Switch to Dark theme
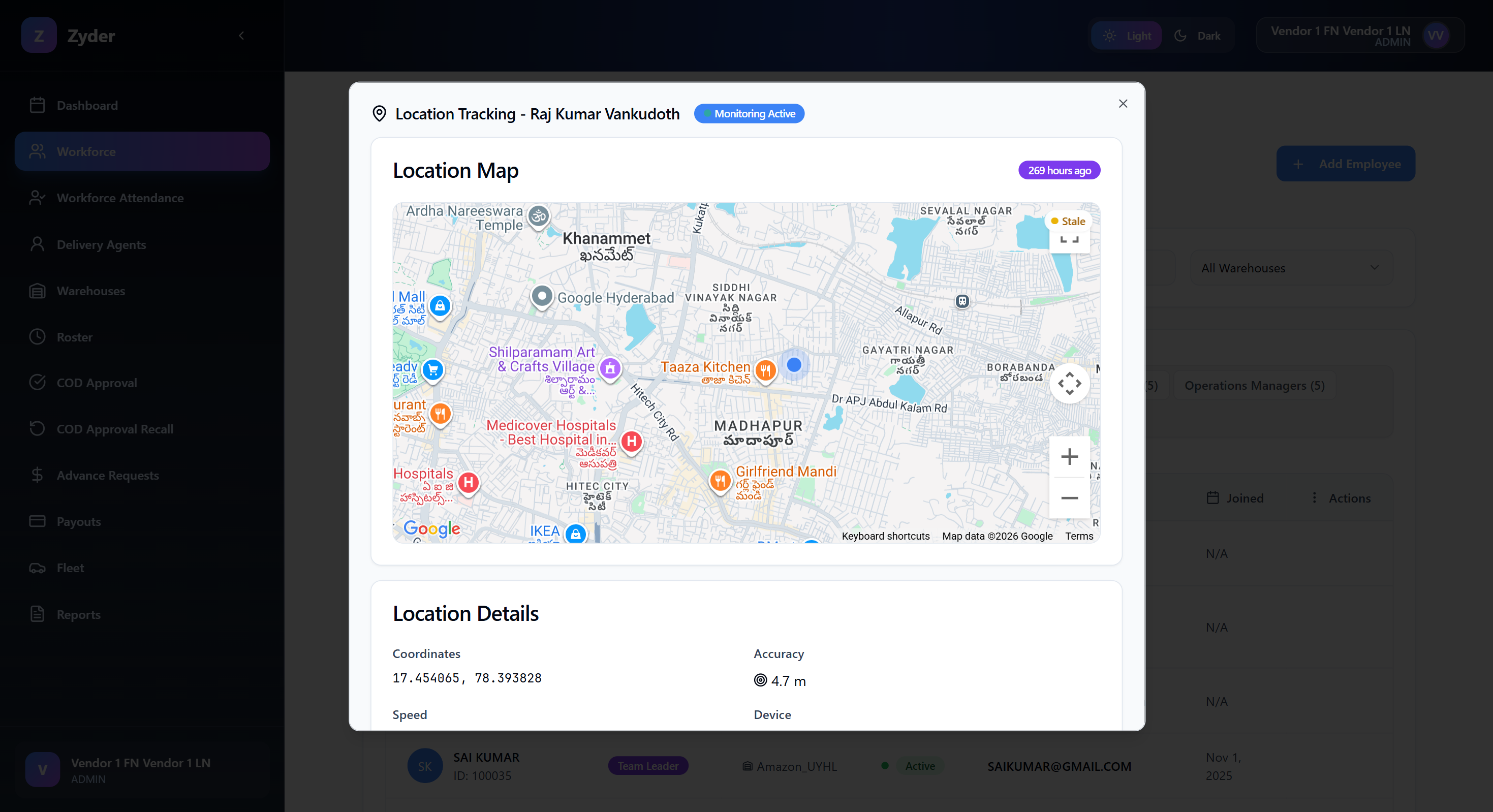Viewport: 1493px width, 812px height. click(x=1197, y=36)
